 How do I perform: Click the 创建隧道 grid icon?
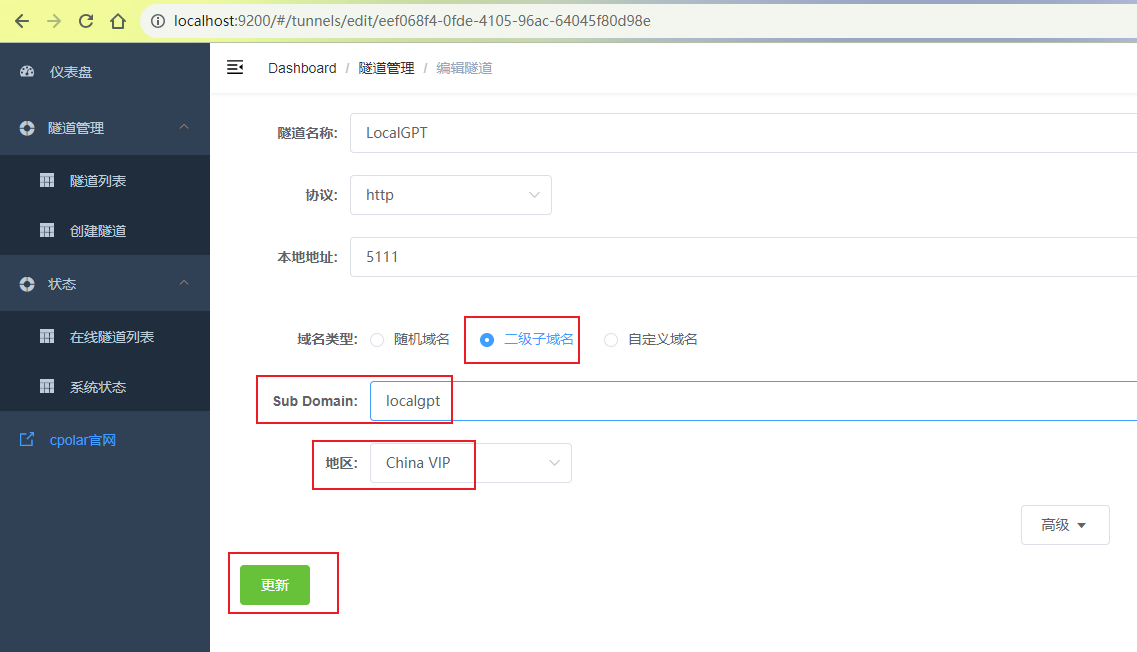point(46,230)
